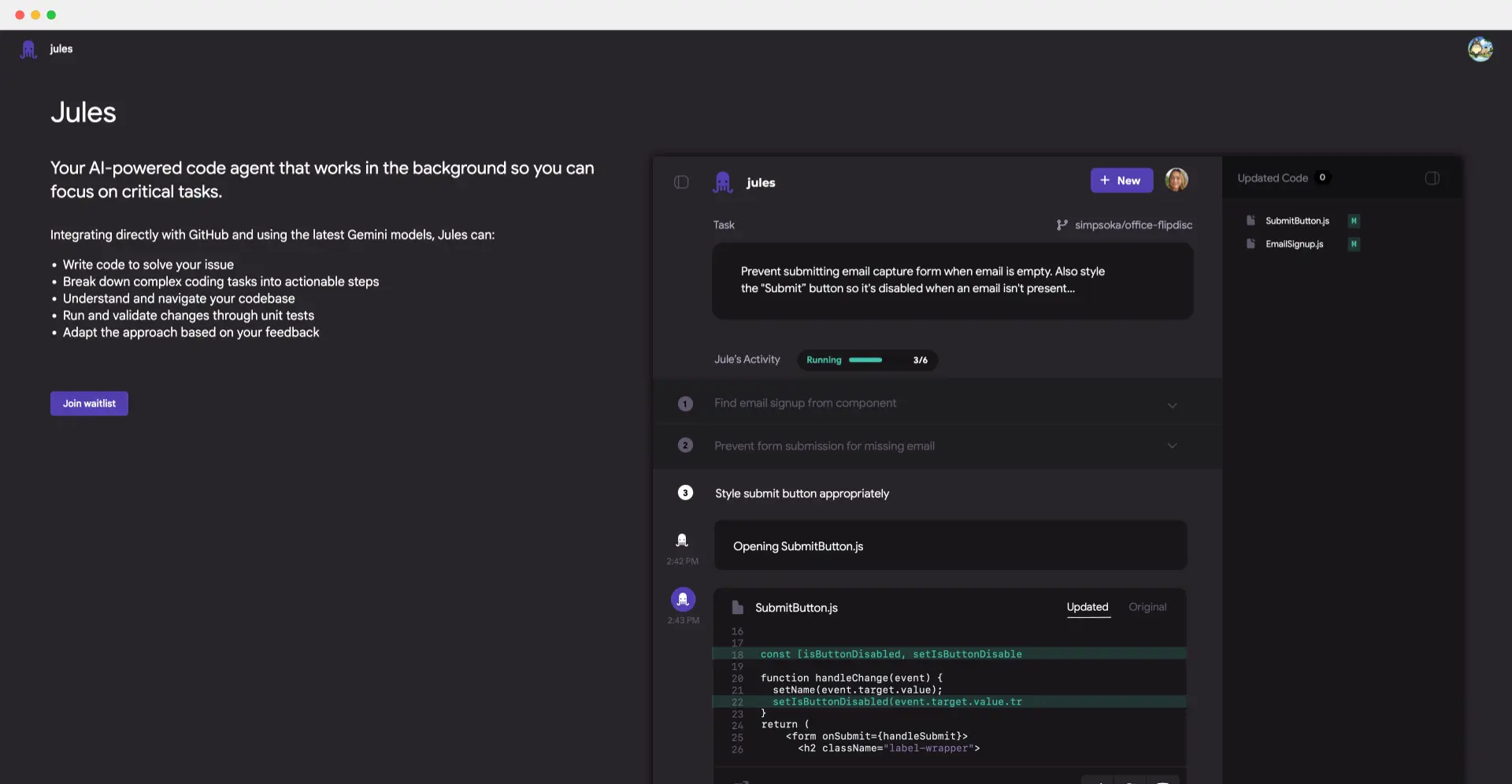Image resolution: width=1512 pixels, height=784 pixels.
Task: Toggle the left sidebar panel icon
Action: click(681, 183)
